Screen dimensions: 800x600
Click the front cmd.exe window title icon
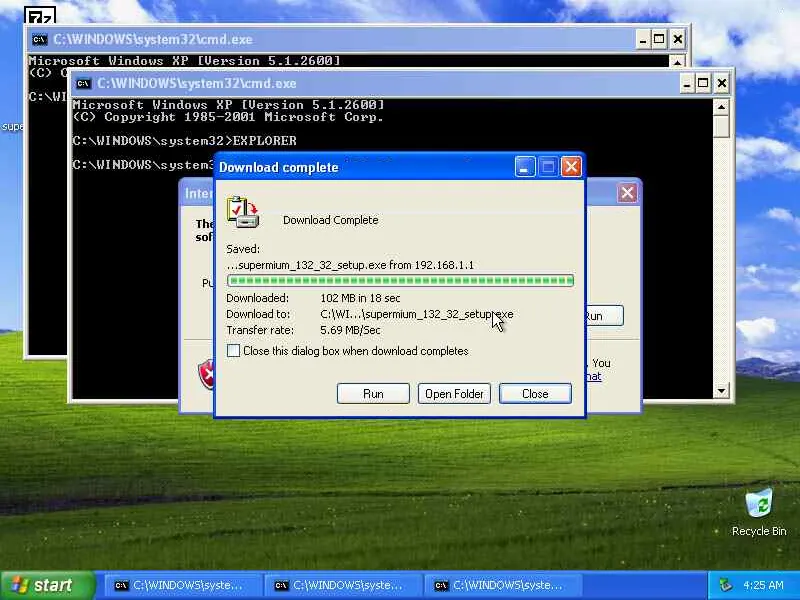point(83,84)
